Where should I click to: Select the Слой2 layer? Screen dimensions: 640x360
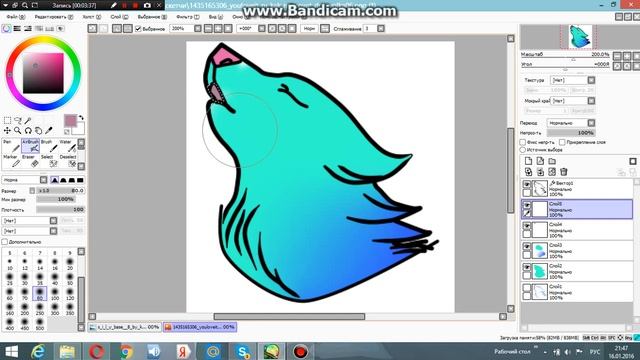coord(577,271)
